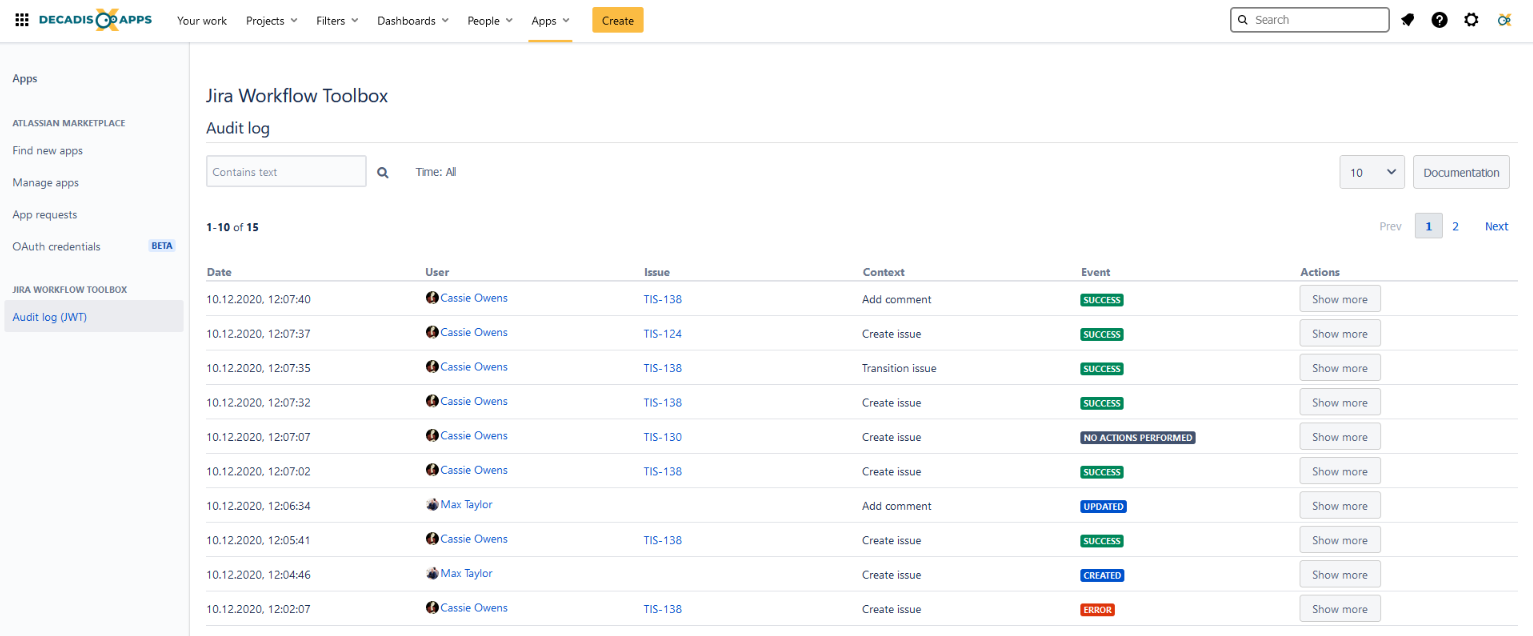Open the user profile avatar
Viewport: 1533px width, 636px height.
point(1503,20)
